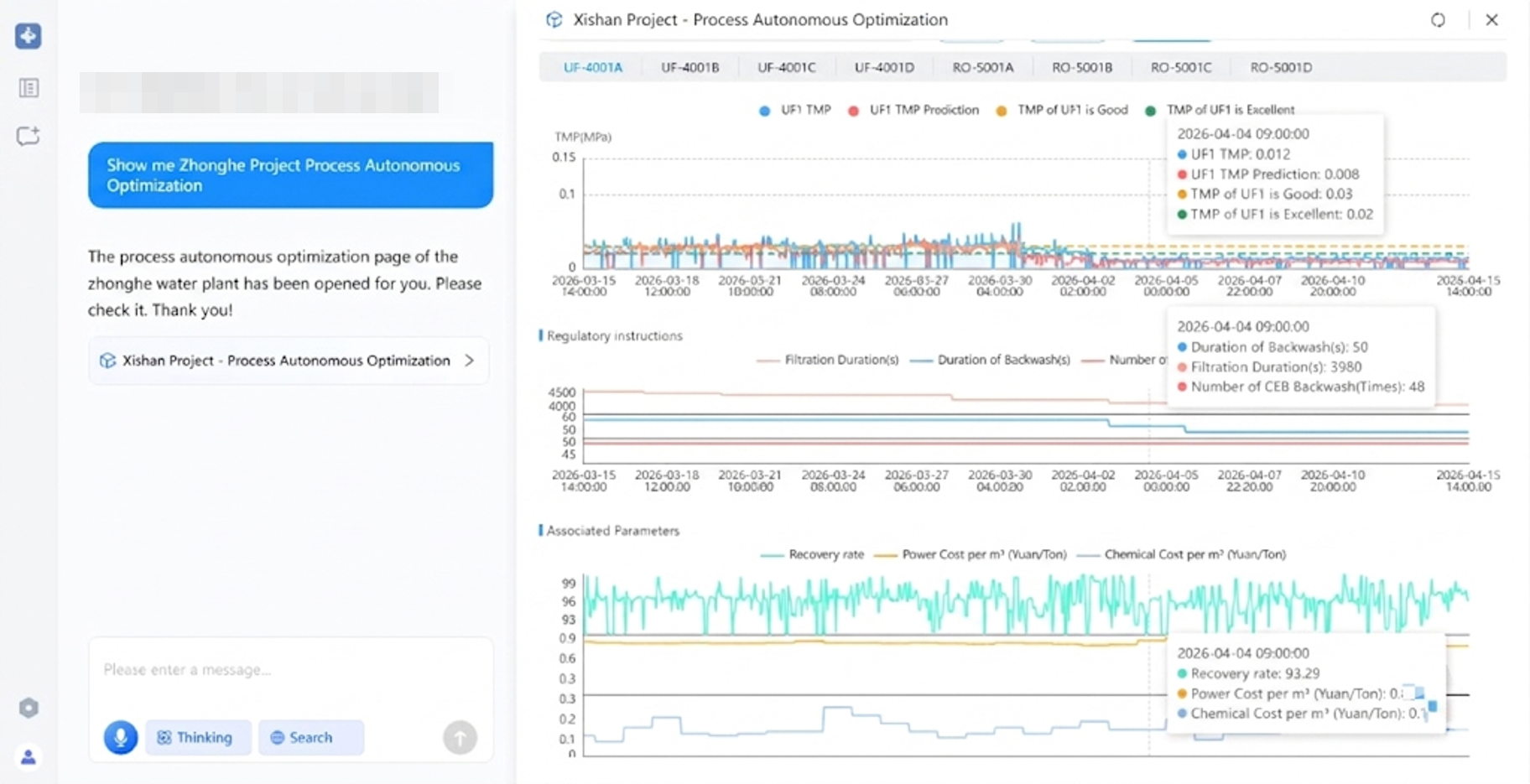The width and height of the screenshot is (1530, 784).
Task: Click the Associated Parameters section heading
Action: point(612,531)
